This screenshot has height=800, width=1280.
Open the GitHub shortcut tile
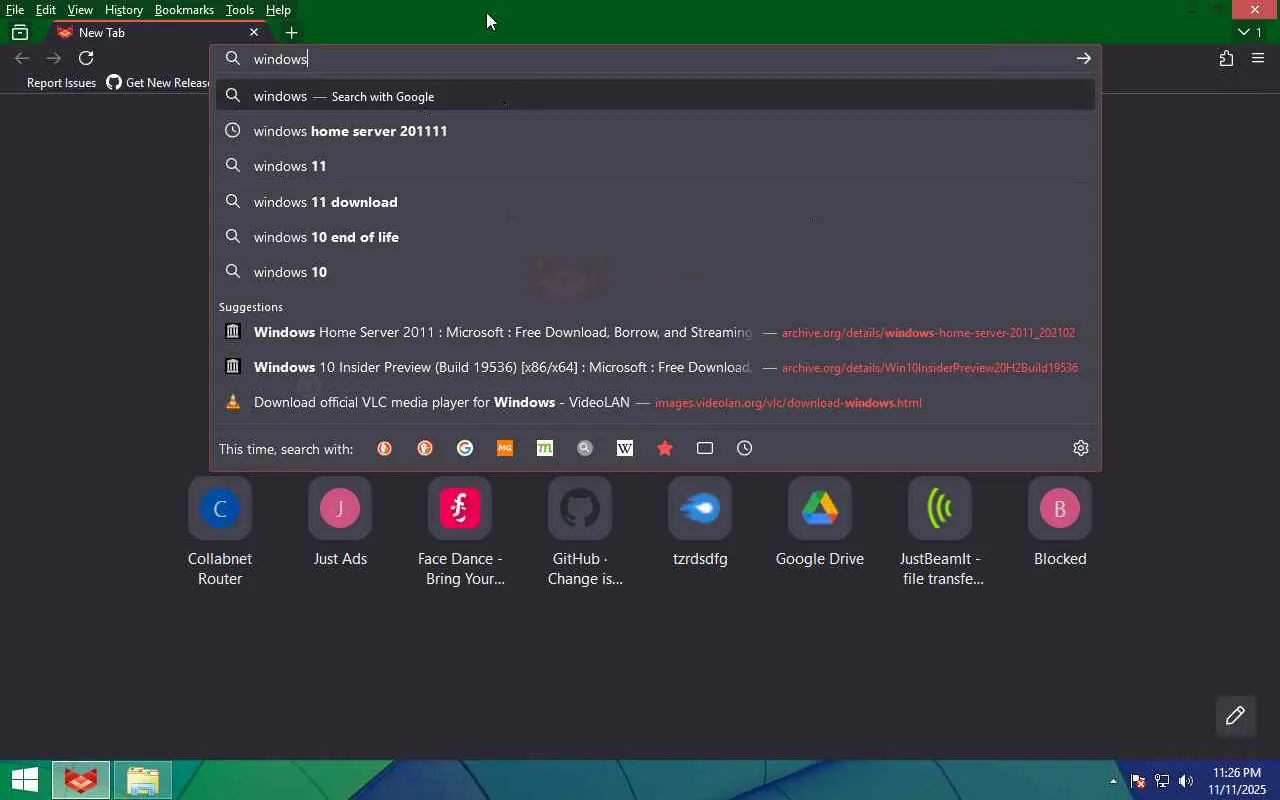coord(580,532)
